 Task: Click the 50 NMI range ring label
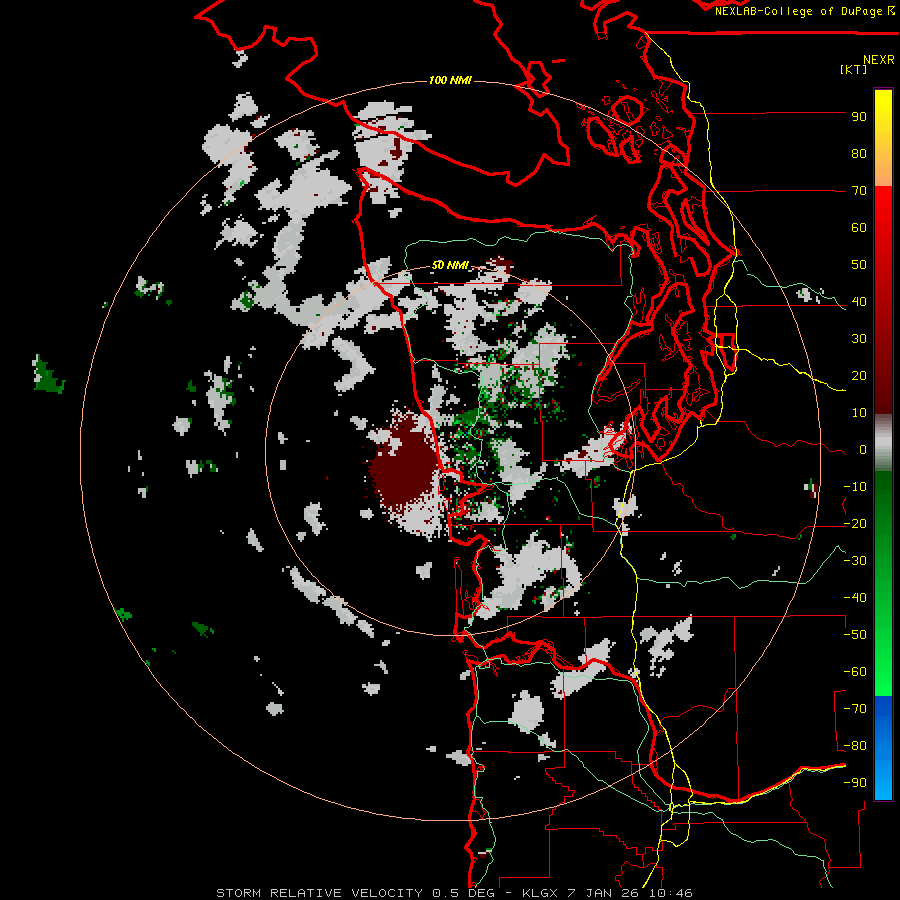point(450,265)
